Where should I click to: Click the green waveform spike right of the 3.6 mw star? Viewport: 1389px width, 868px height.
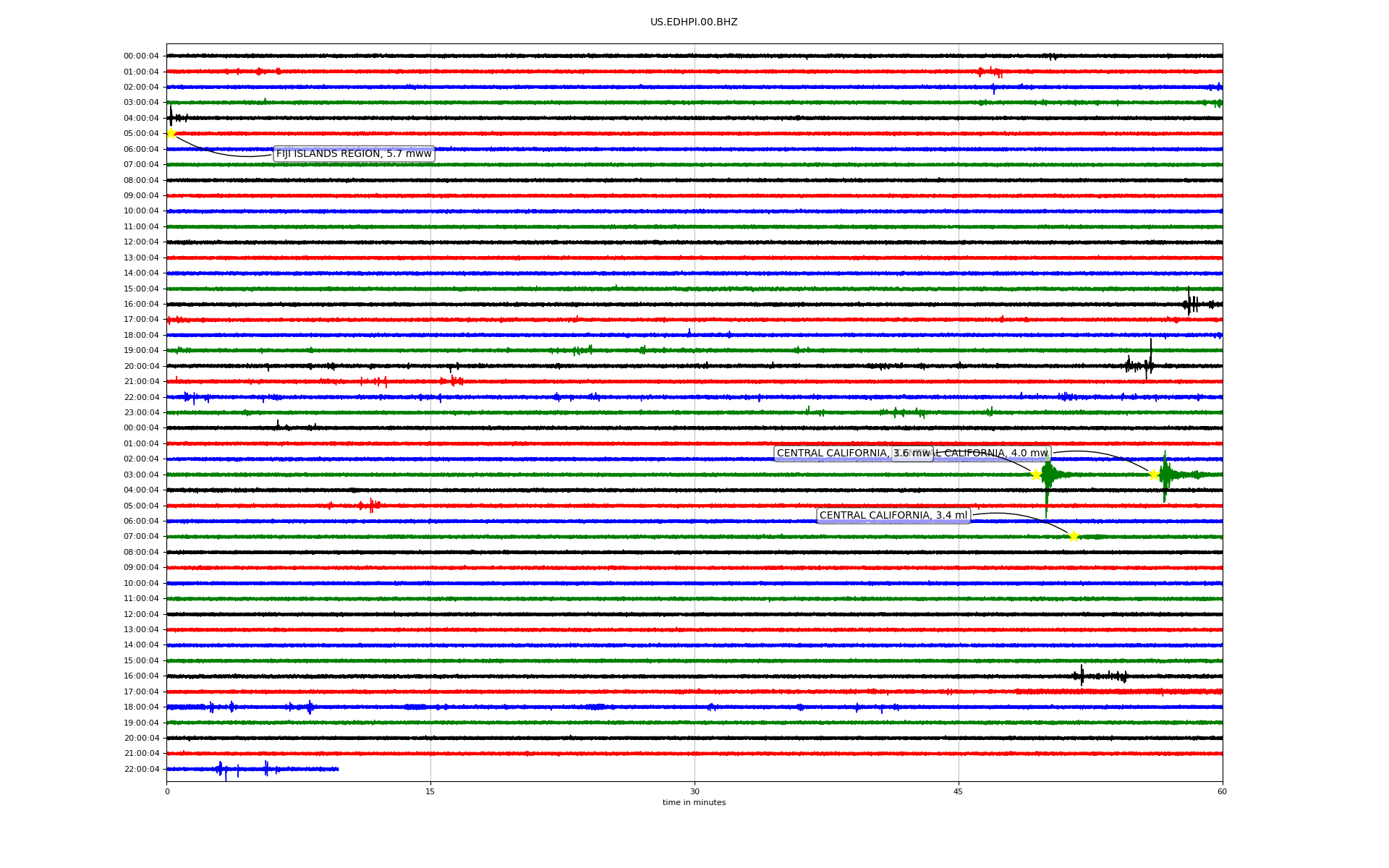coord(1047,475)
